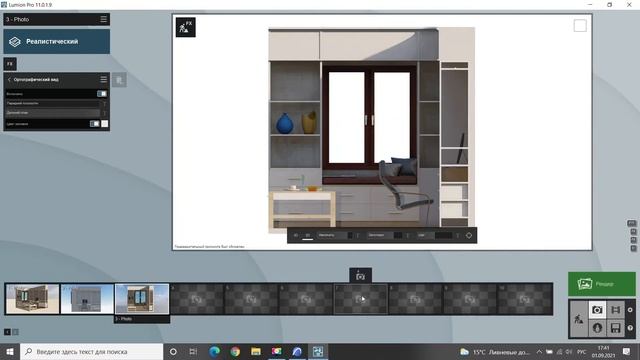The height and width of the screenshot is (360, 640).
Task: Select the 3 - Photo thumbnail
Action: pos(142,299)
